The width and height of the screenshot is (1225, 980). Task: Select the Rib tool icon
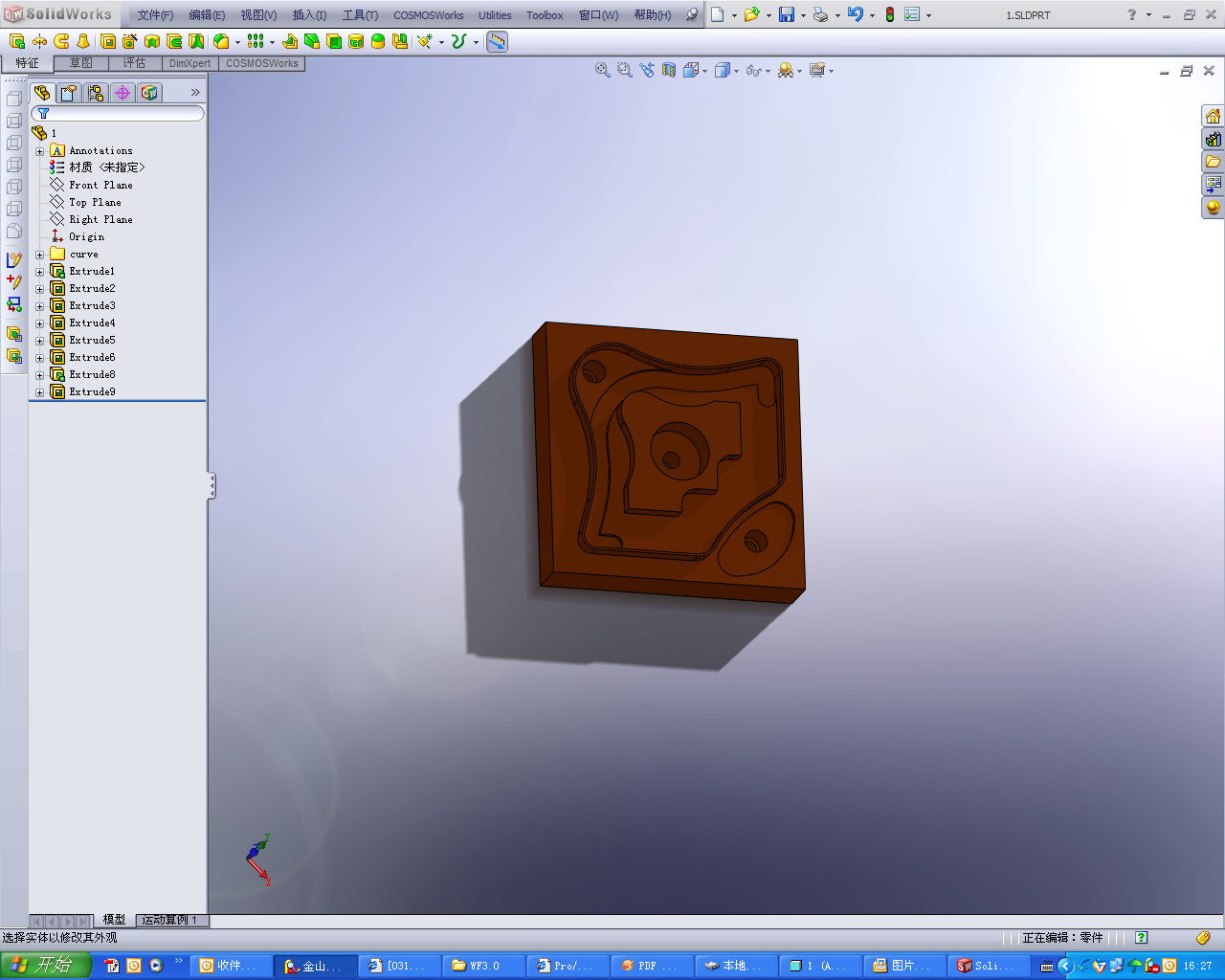click(290, 41)
